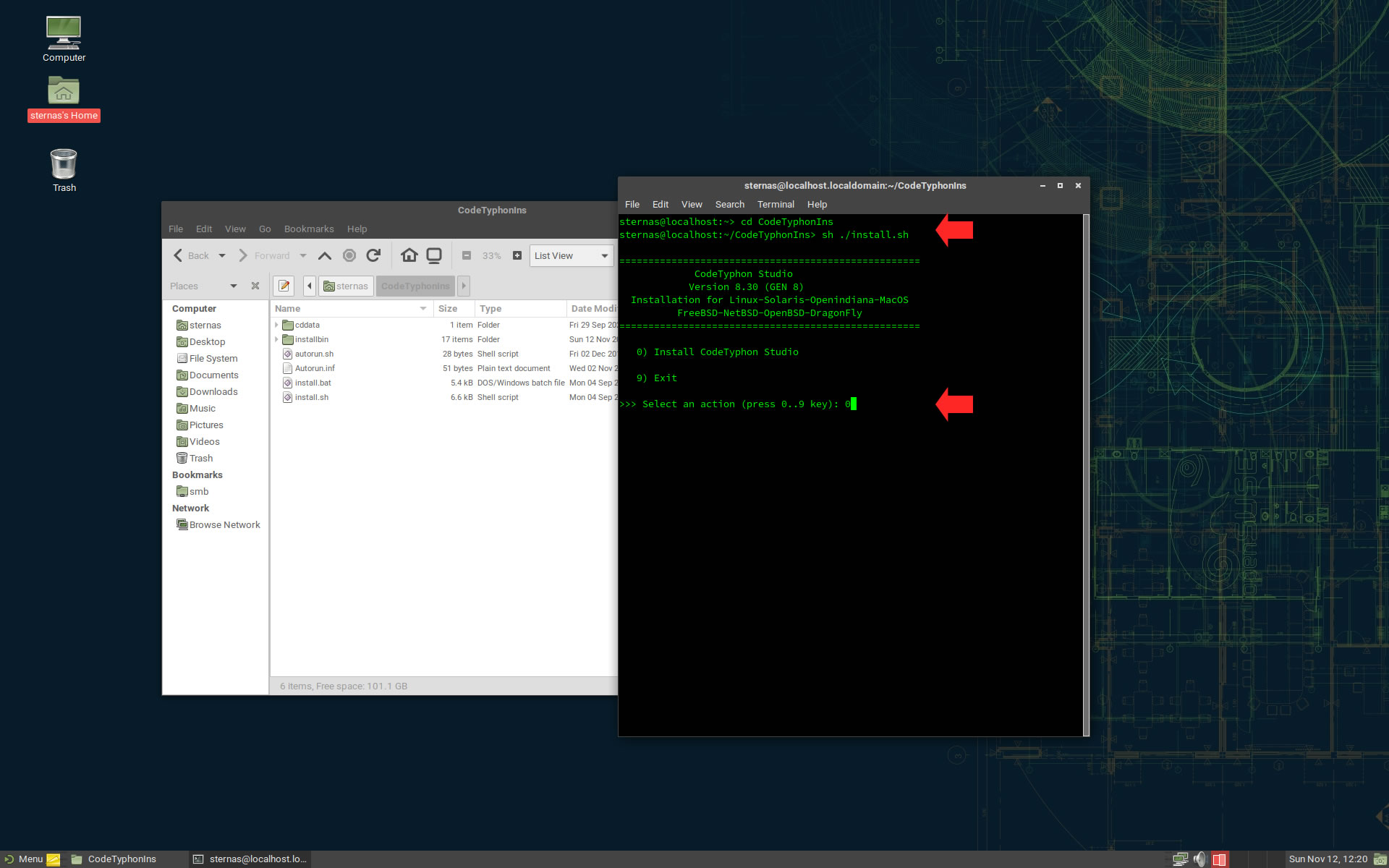Image resolution: width=1389 pixels, height=868 pixels.
Task: Open Search menu in terminal window
Action: tap(730, 205)
